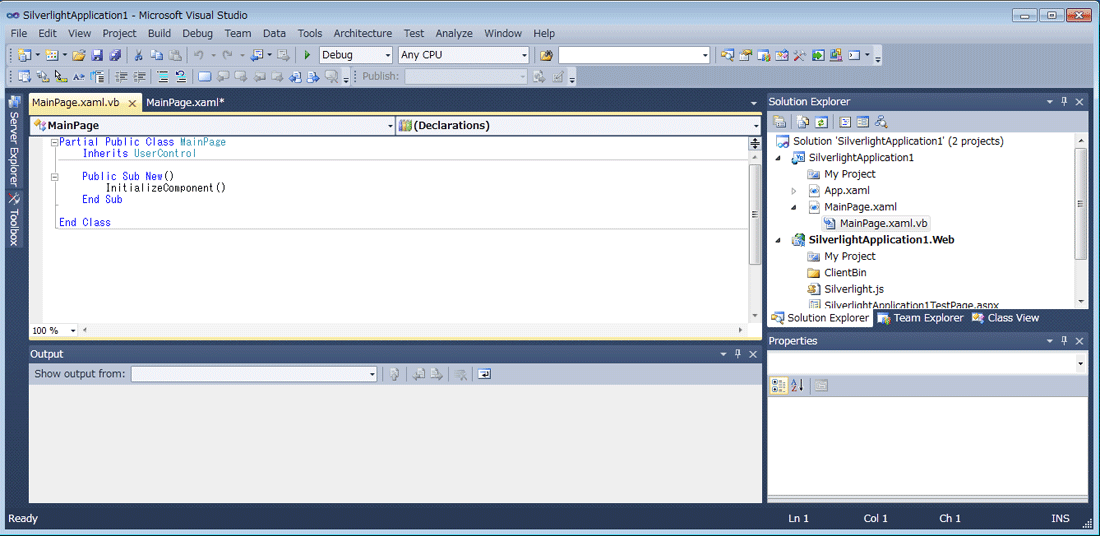
Task: Click the code editor vertical scrollbar
Action: tap(755, 214)
